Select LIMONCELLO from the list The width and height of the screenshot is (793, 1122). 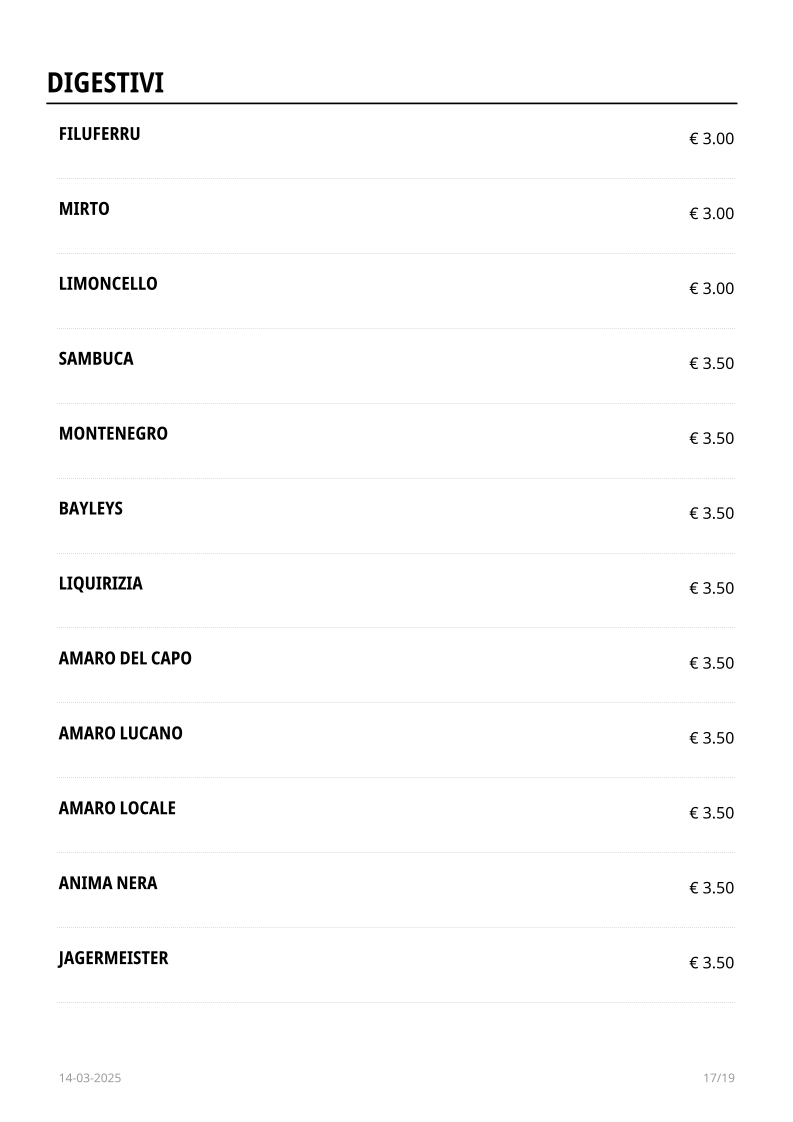108,284
